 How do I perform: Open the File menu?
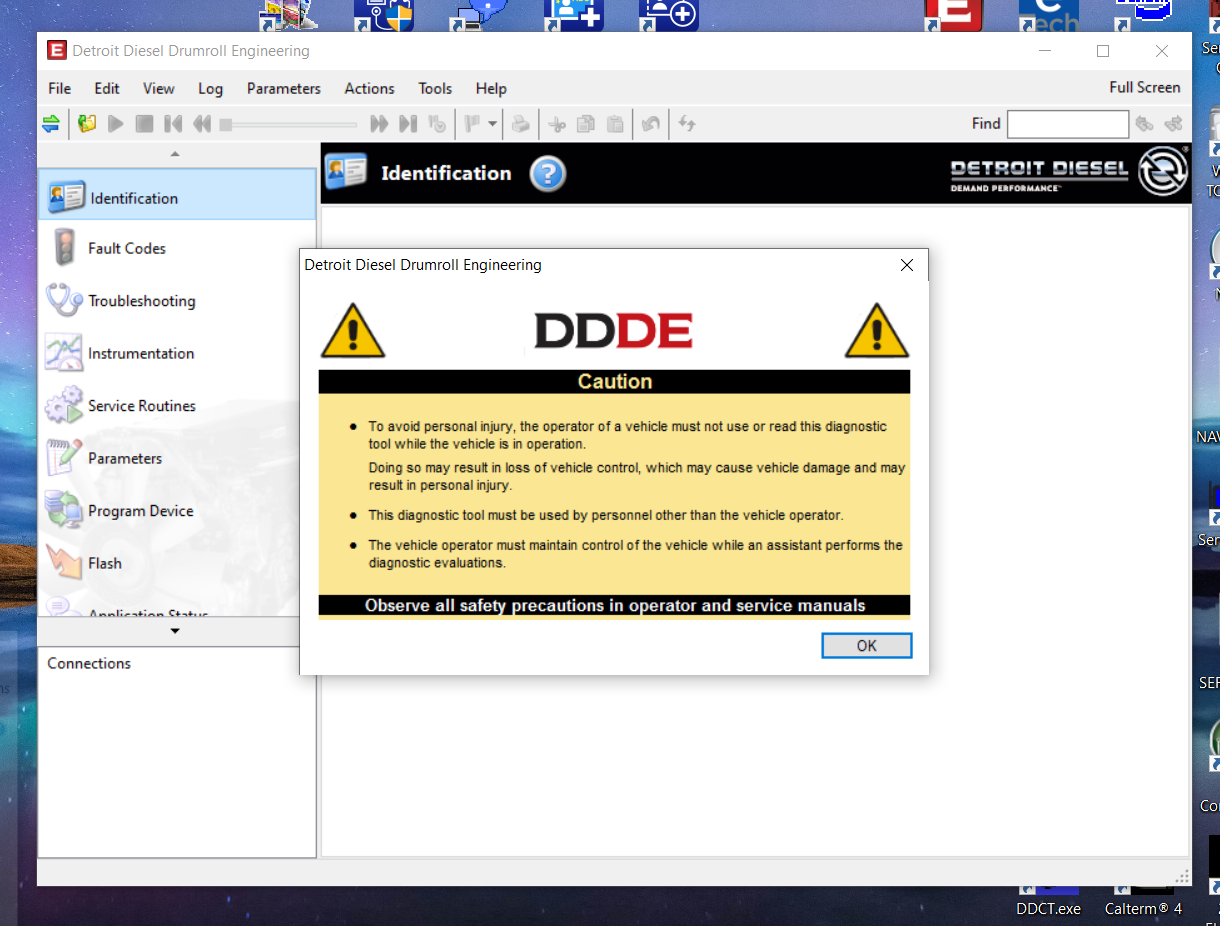pyautogui.click(x=60, y=88)
